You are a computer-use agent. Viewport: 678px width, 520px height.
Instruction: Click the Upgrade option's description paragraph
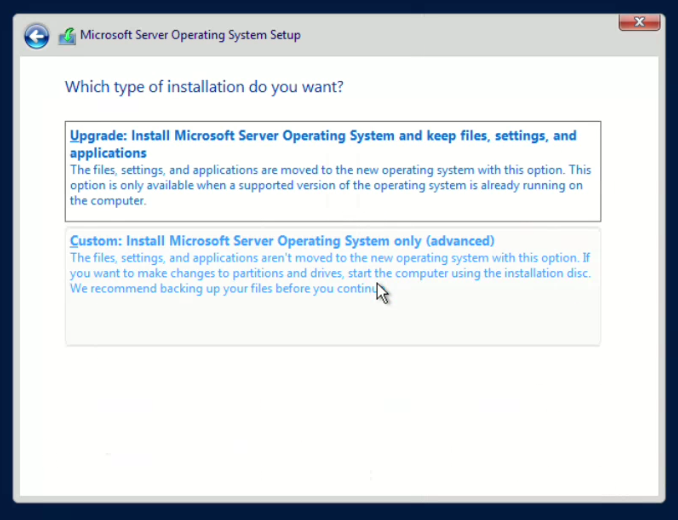pyautogui.click(x=330, y=185)
